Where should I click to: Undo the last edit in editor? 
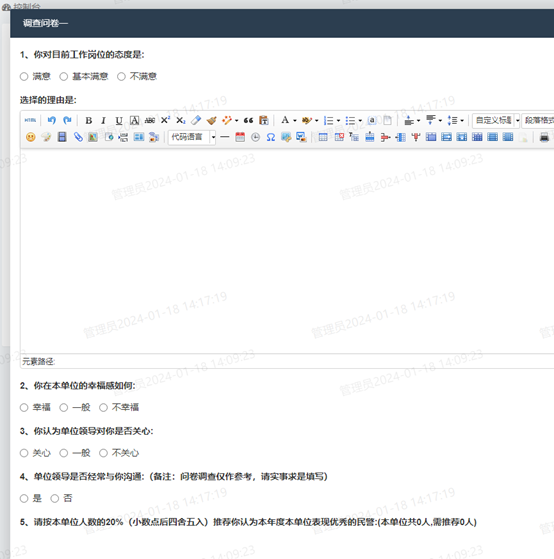point(52,120)
